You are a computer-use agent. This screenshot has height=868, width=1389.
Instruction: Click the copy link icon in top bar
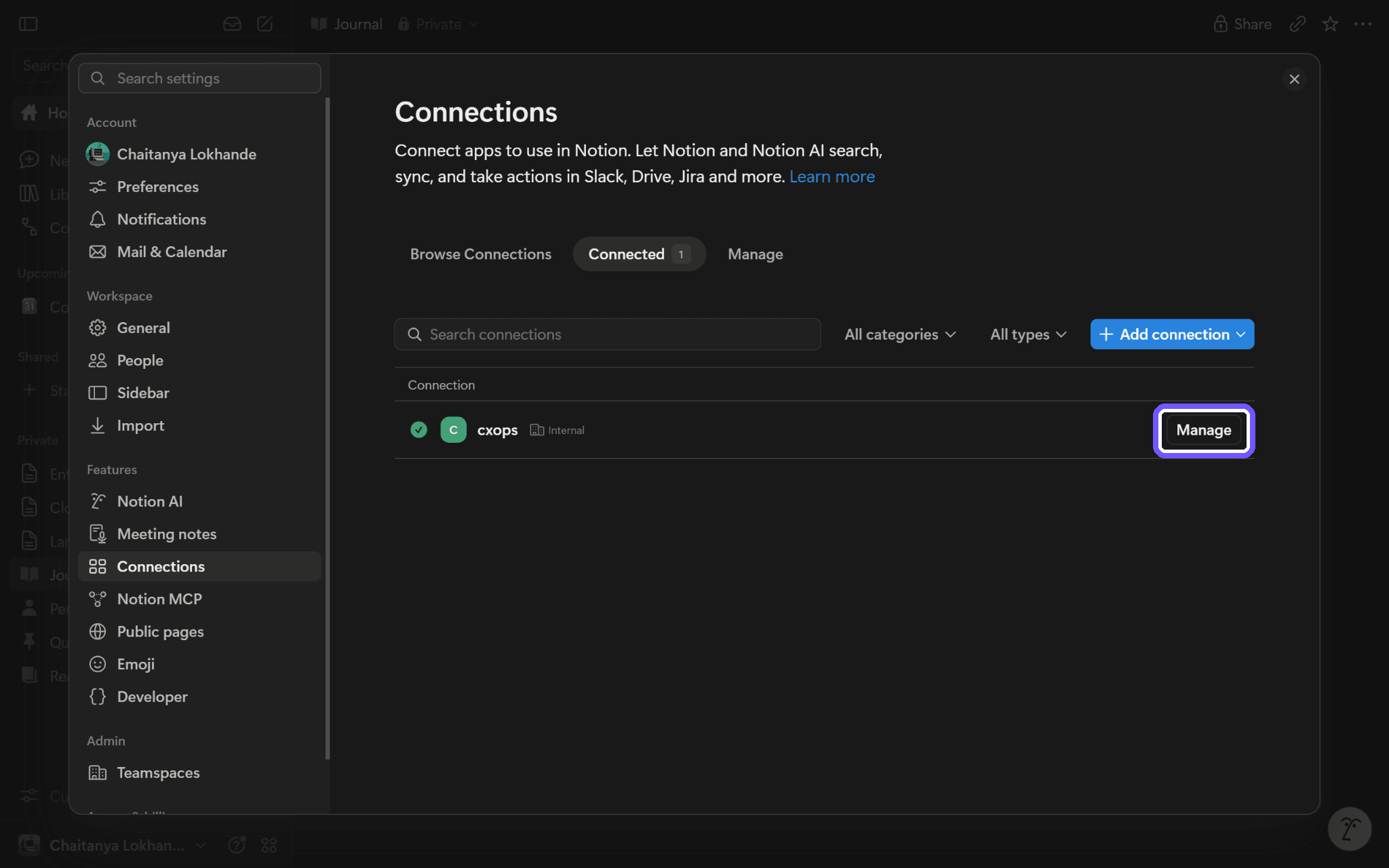click(x=1297, y=24)
